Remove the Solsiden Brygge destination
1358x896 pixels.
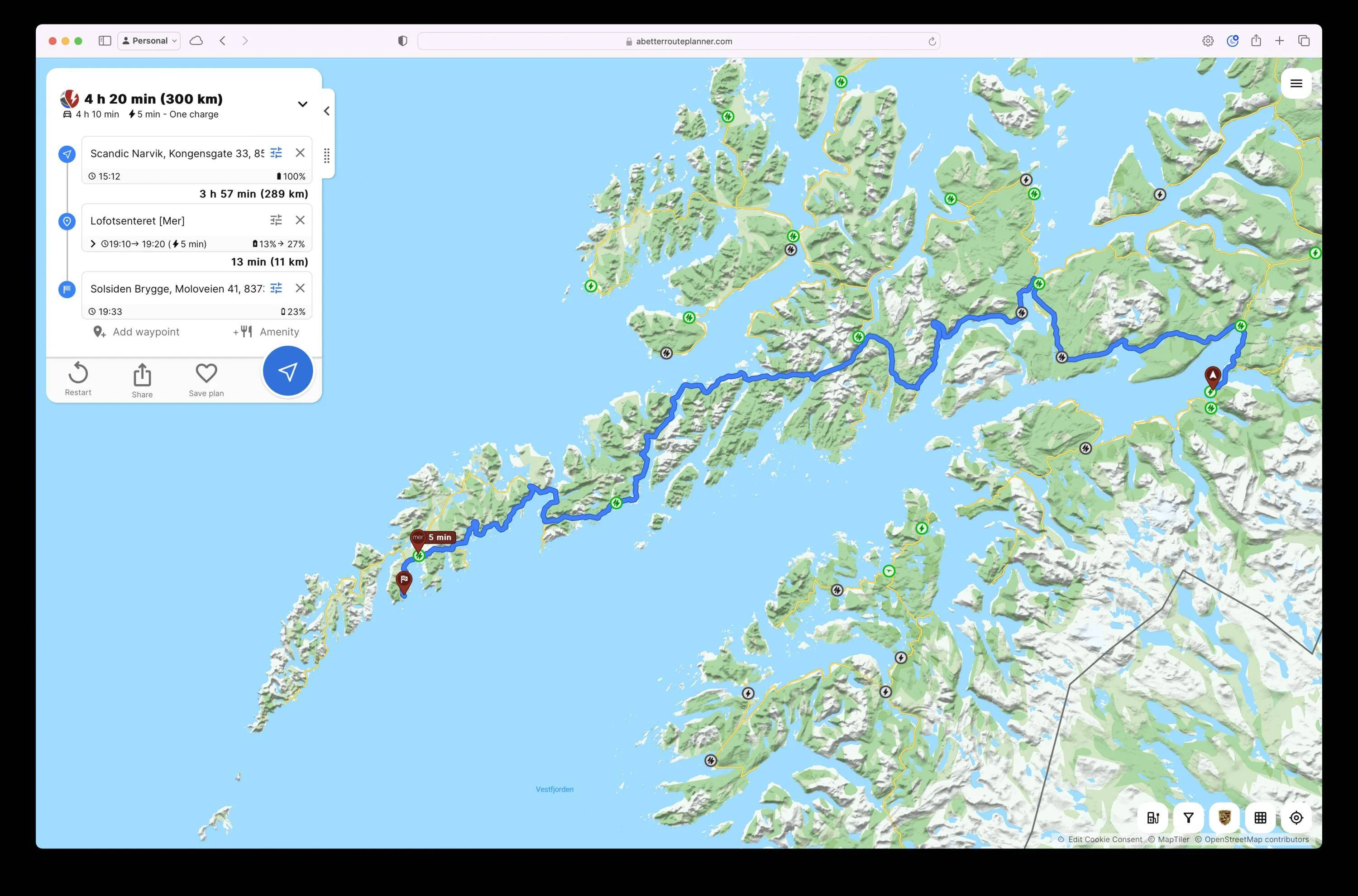300,288
